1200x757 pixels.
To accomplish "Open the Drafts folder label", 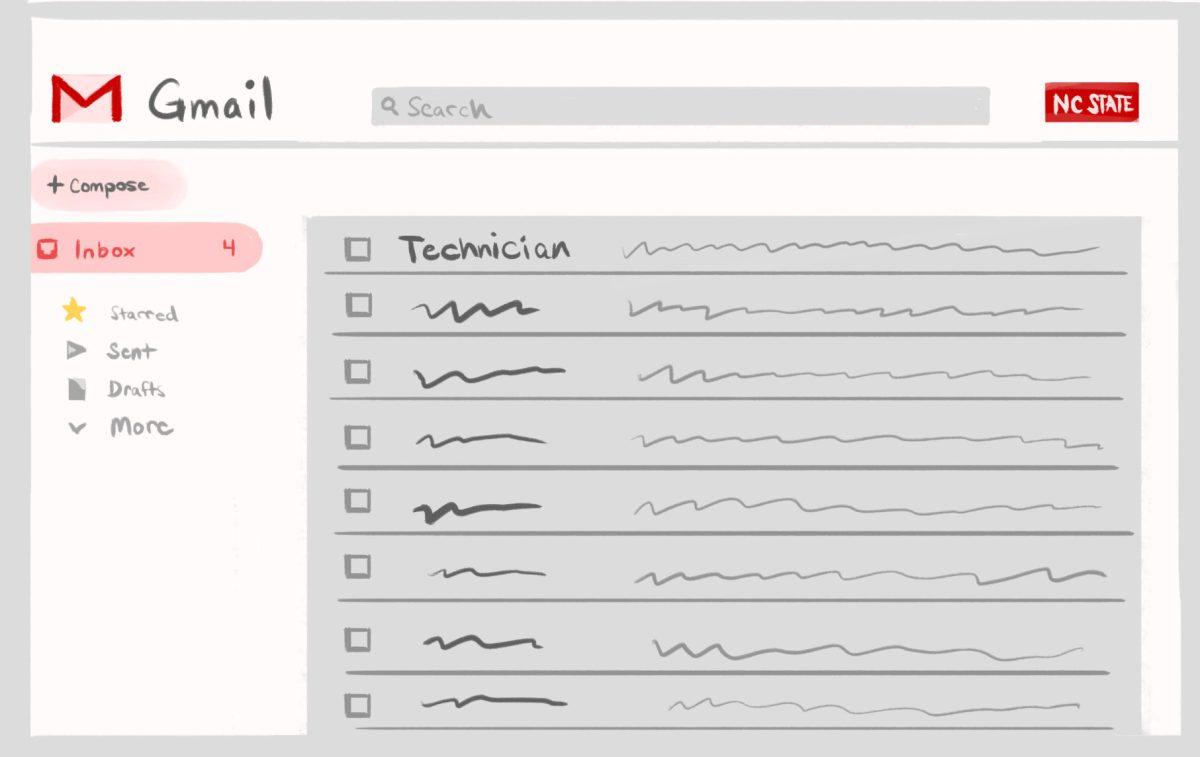I will point(136,389).
